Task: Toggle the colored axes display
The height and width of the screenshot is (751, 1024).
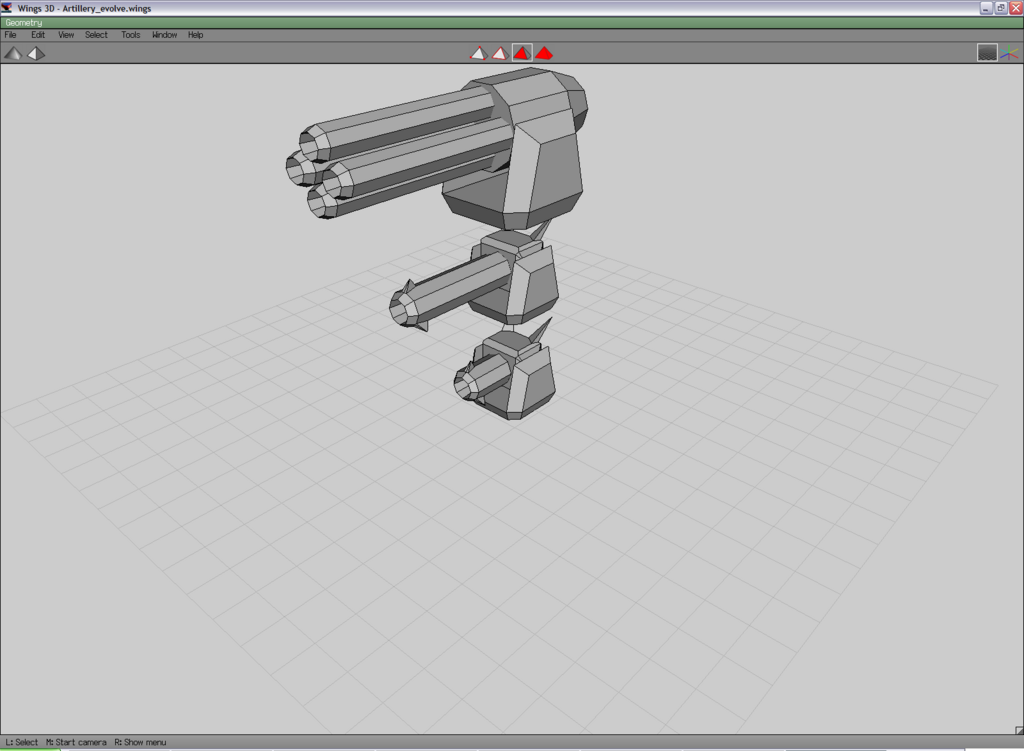Action: pyautogui.click(x=1009, y=53)
